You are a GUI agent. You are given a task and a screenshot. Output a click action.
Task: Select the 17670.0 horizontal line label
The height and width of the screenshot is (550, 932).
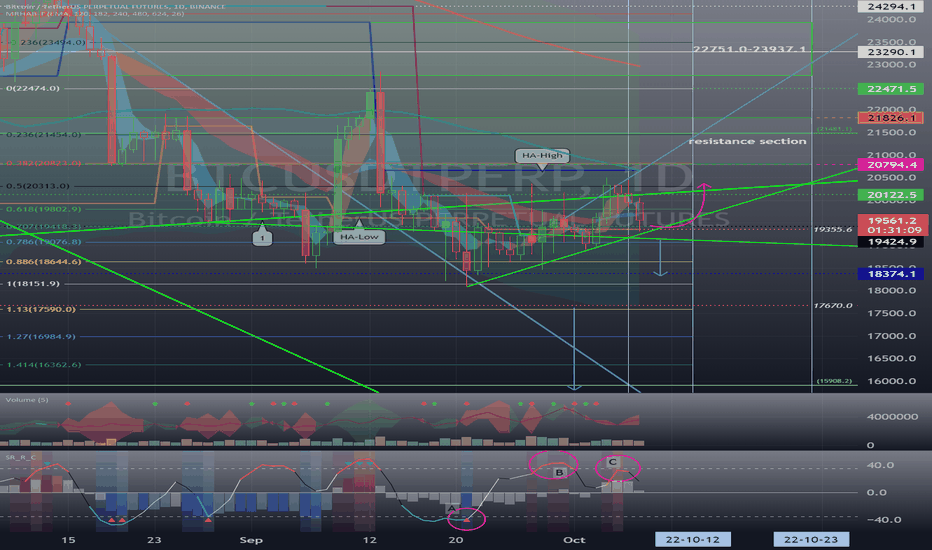[x=833, y=306]
